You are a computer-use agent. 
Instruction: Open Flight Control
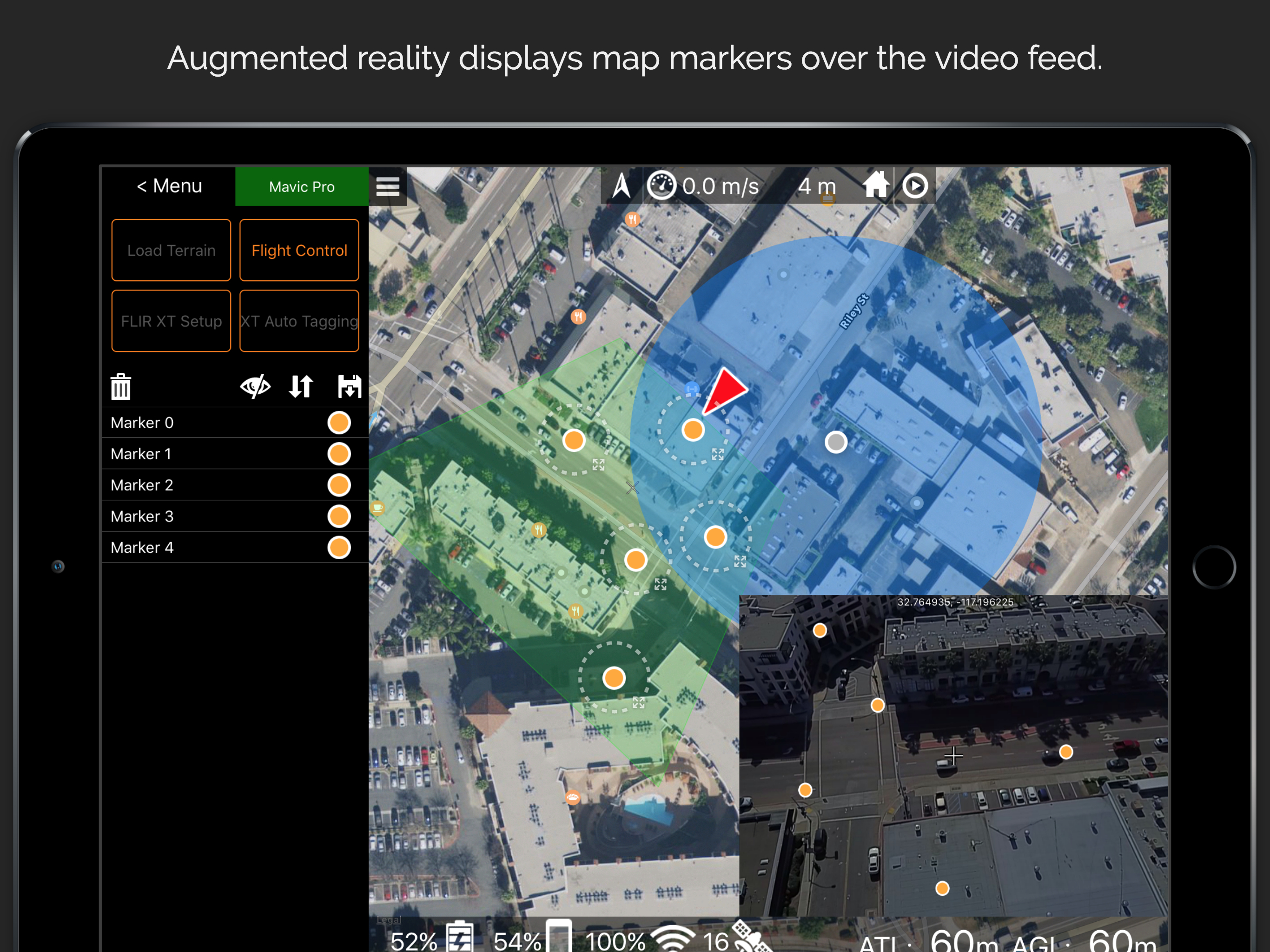[299, 251]
